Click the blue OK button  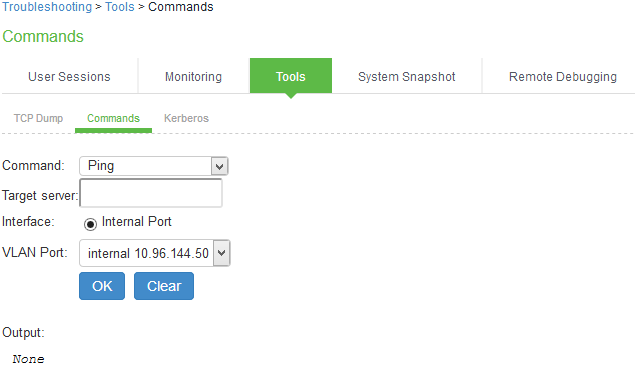coord(102,286)
